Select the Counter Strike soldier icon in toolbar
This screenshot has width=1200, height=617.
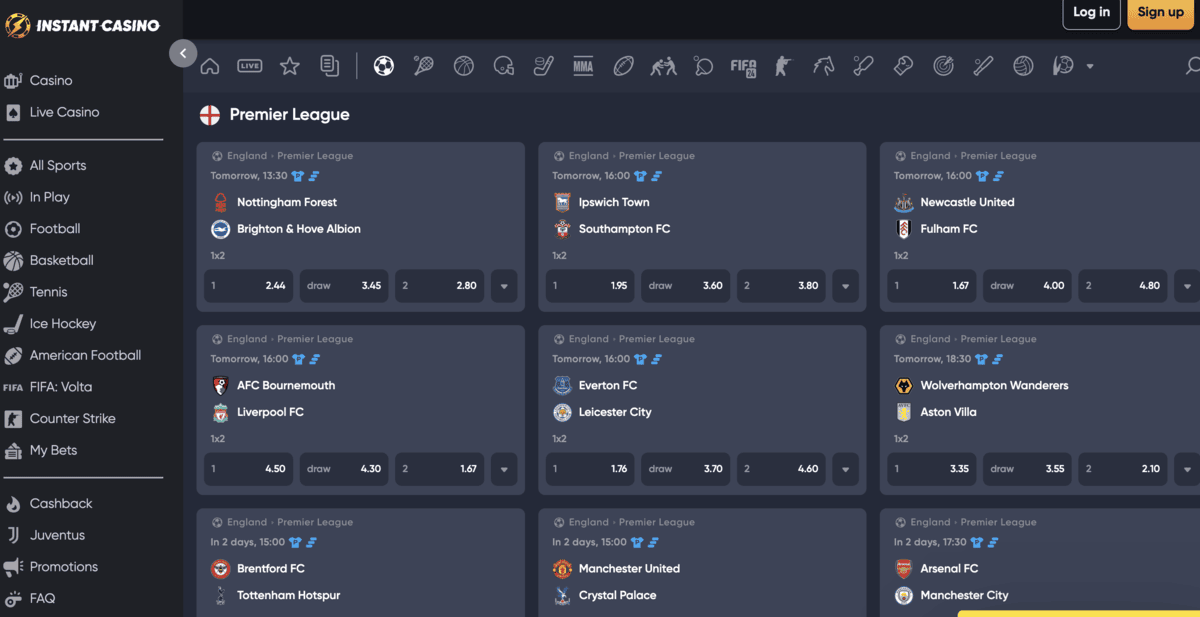pyautogui.click(x=783, y=66)
